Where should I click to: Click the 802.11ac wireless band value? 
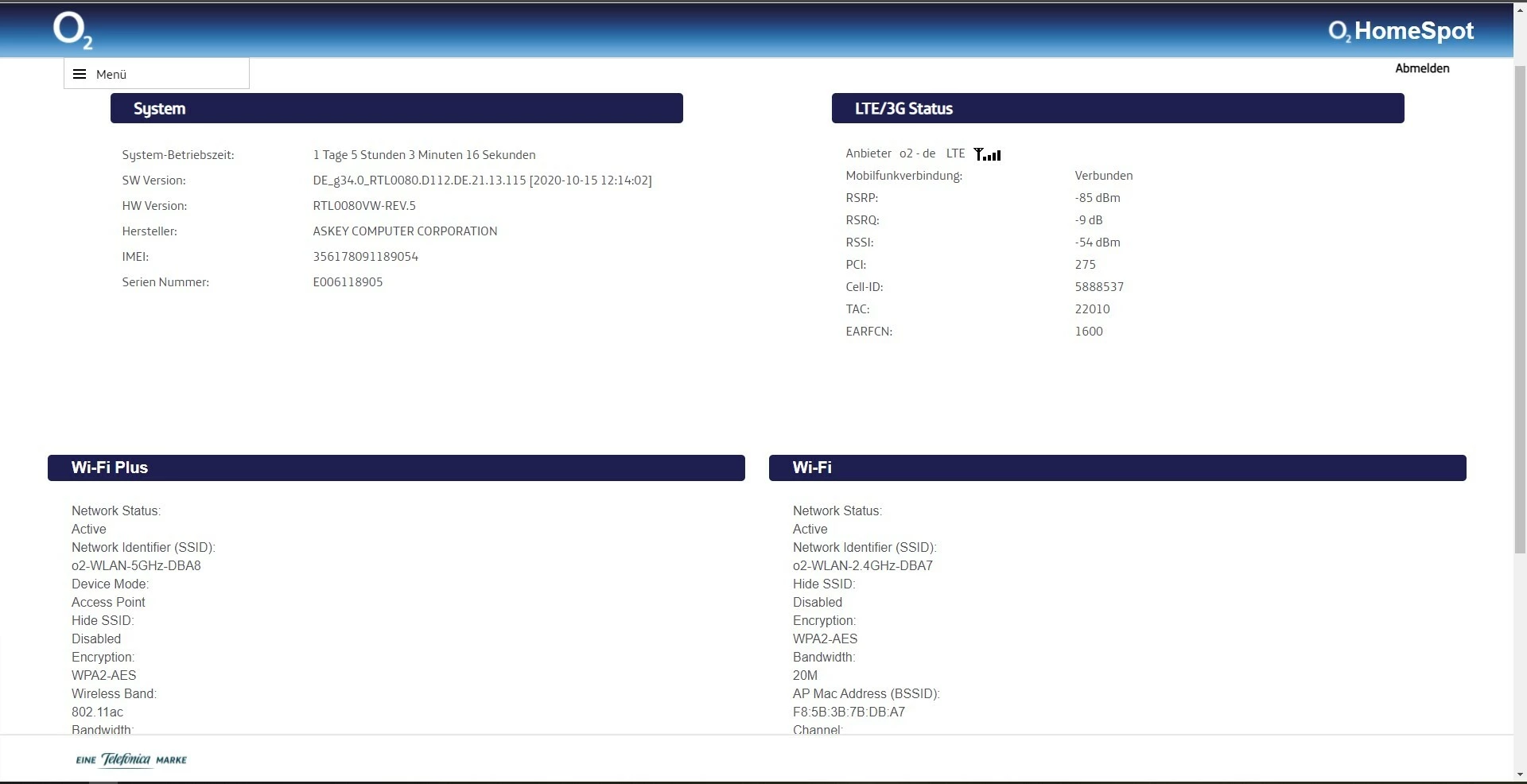coord(97,712)
